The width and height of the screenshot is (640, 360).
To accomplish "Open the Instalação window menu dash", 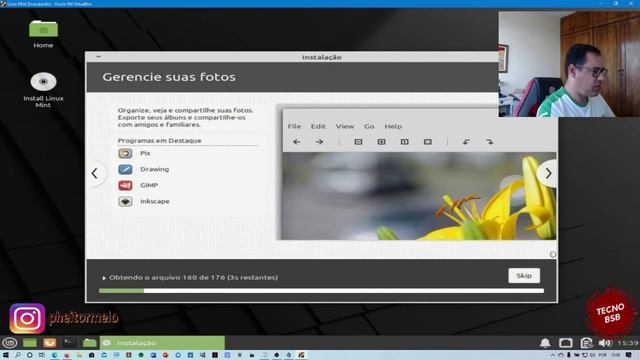I will pos(98,57).
